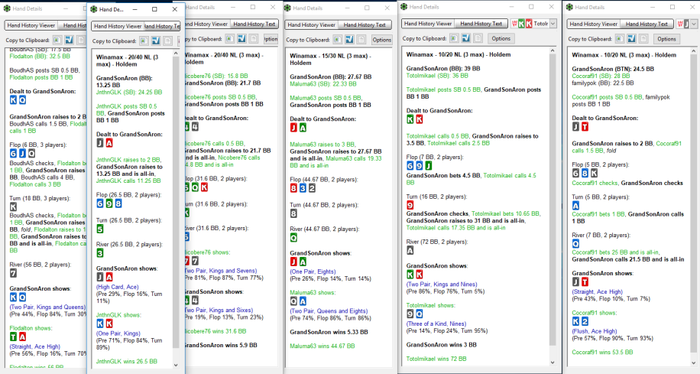
Task: Click Options button in Cocoraf91 window
Action: click(x=666, y=39)
